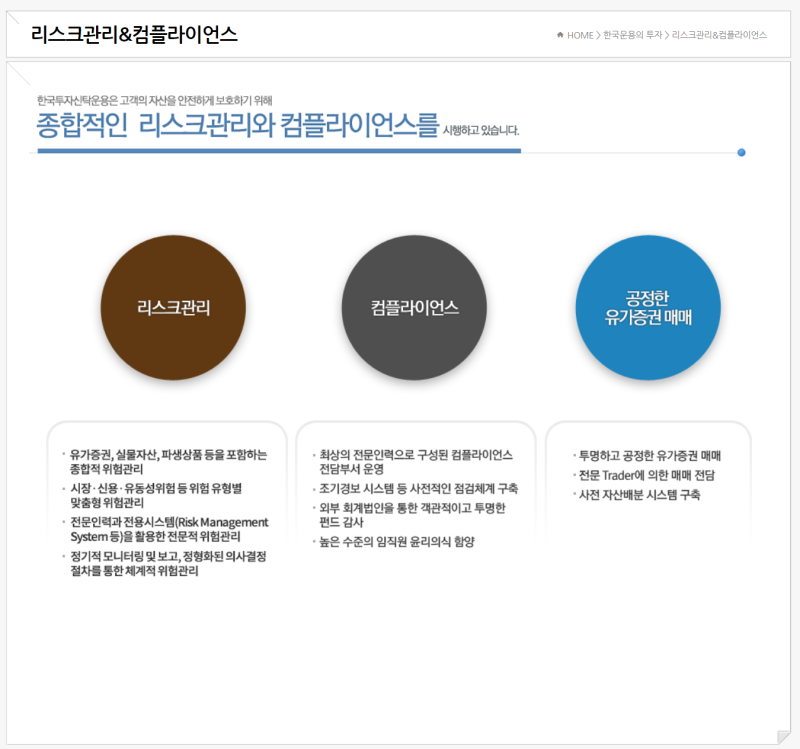The height and width of the screenshot is (749, 800).
Task: Click the home icon in the breadcrumb
Action: 560,35
